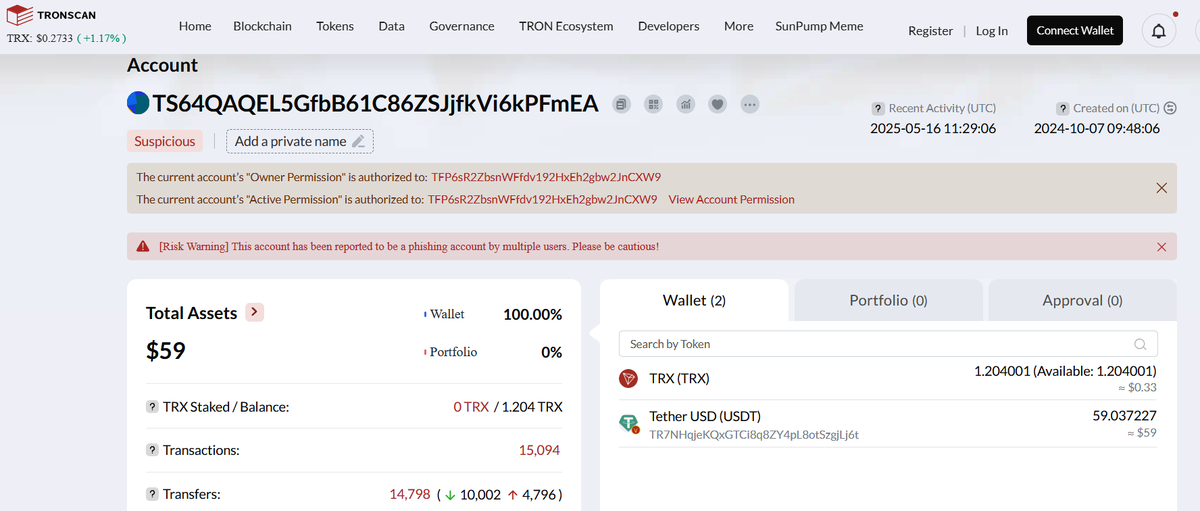The height and width of the screenshot is (511, 1200).
Task: Add account to favorites with heart icon
Action: coord(717,104)
